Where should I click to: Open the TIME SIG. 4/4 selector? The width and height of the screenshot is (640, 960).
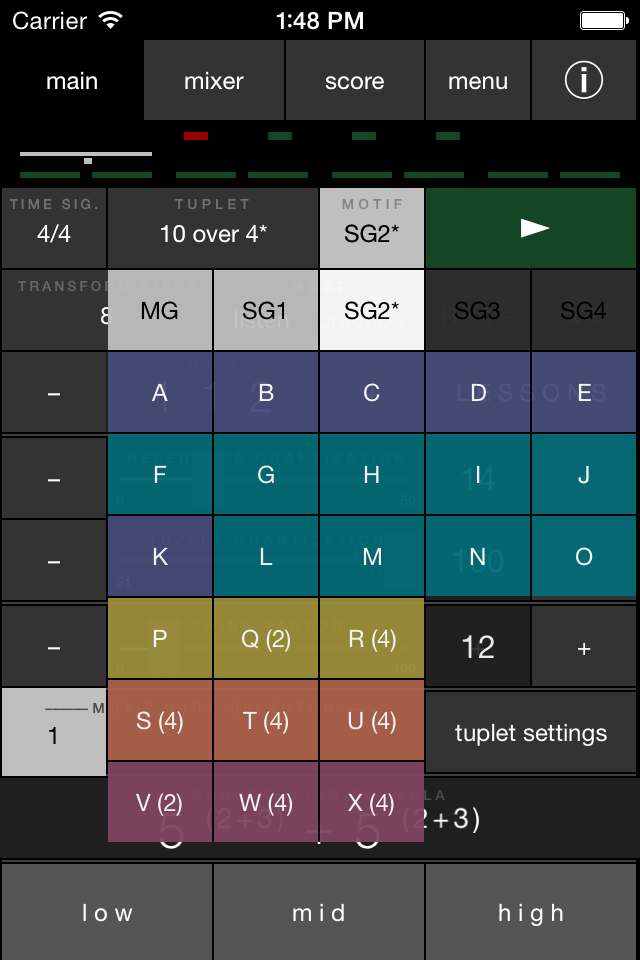(x=53, y=227)
